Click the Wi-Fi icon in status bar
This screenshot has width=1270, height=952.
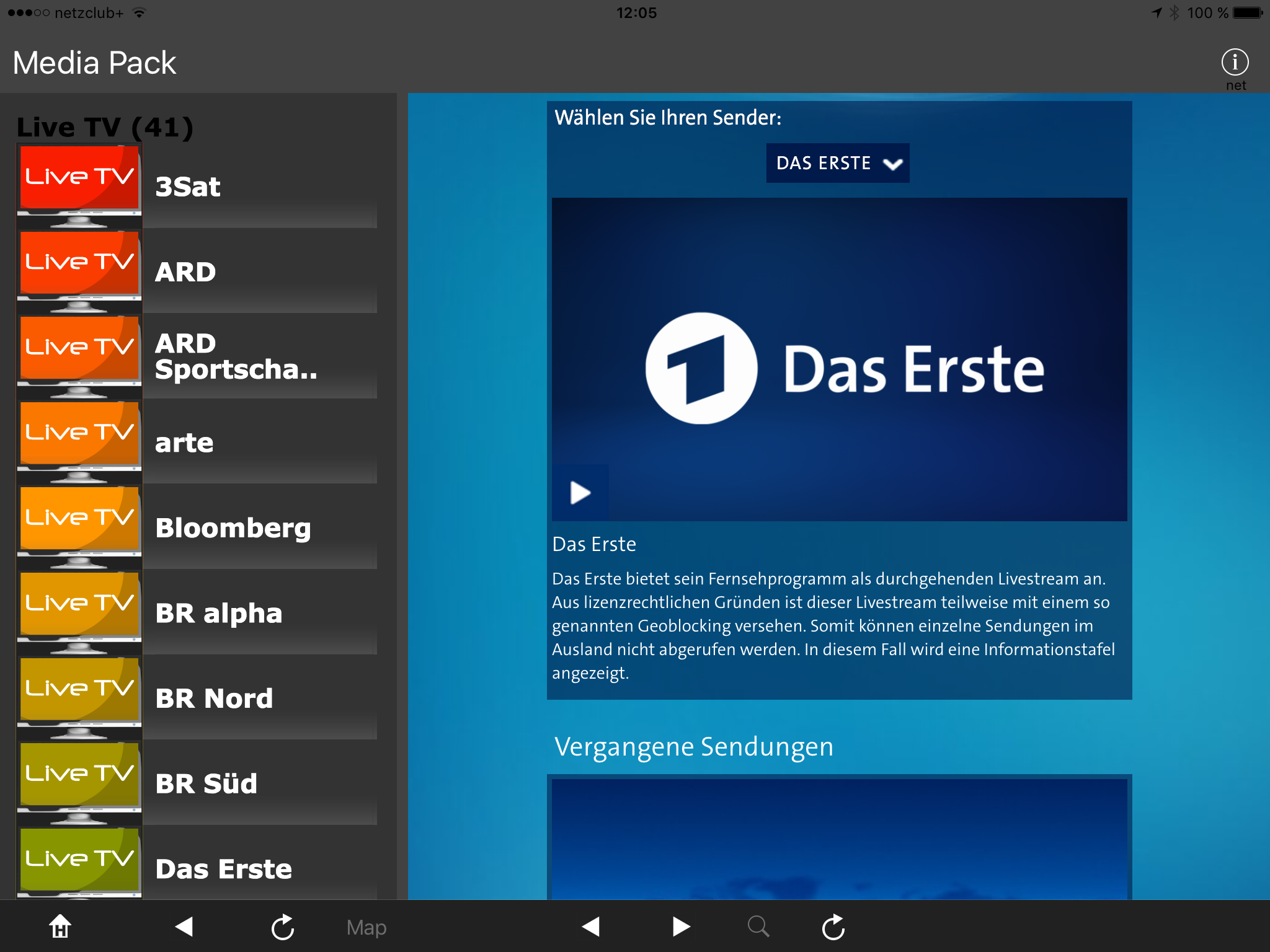(x=140, y=12)
